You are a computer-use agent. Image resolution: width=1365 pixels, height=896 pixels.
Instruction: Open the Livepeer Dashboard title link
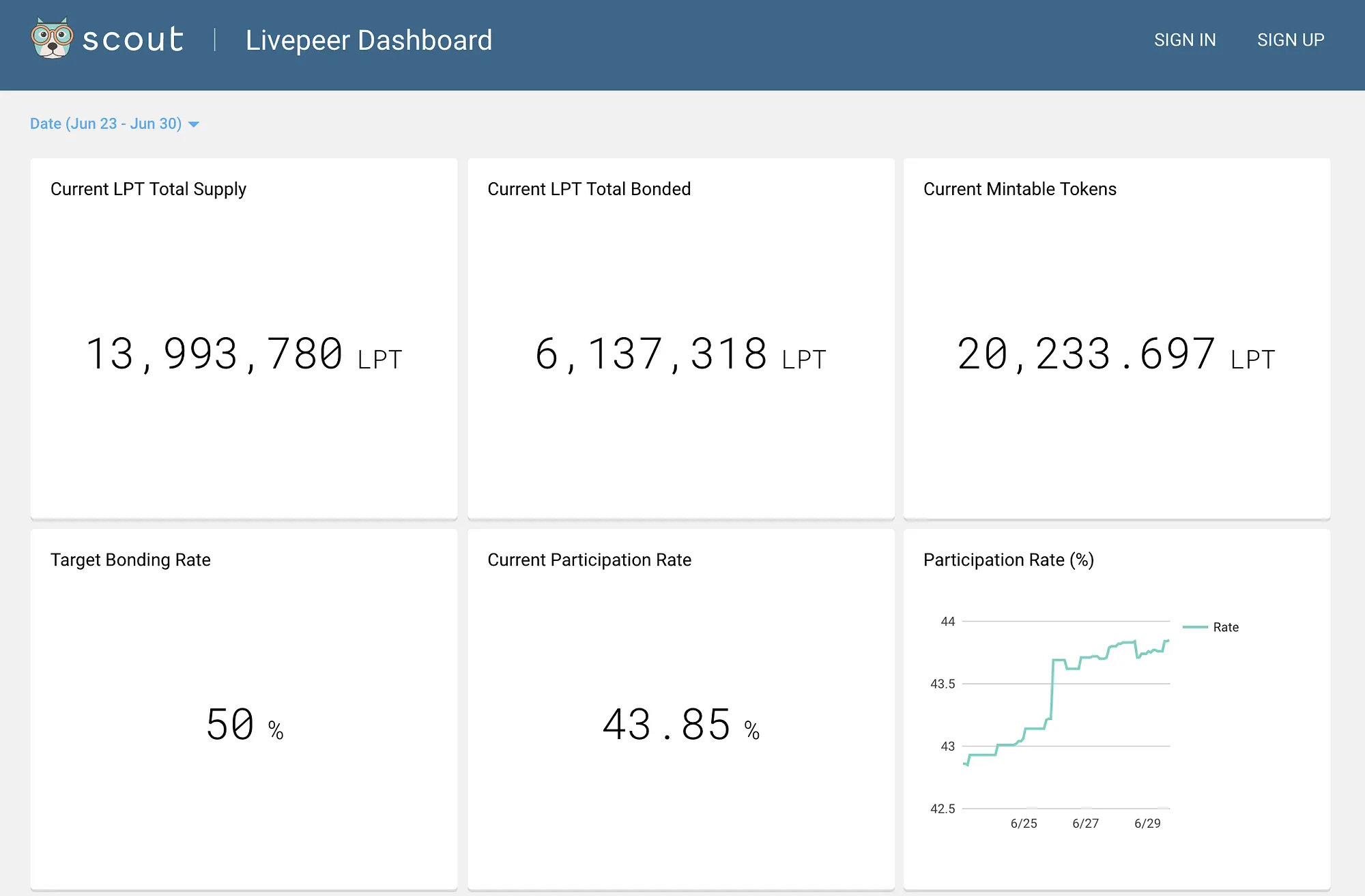(369, 40)
